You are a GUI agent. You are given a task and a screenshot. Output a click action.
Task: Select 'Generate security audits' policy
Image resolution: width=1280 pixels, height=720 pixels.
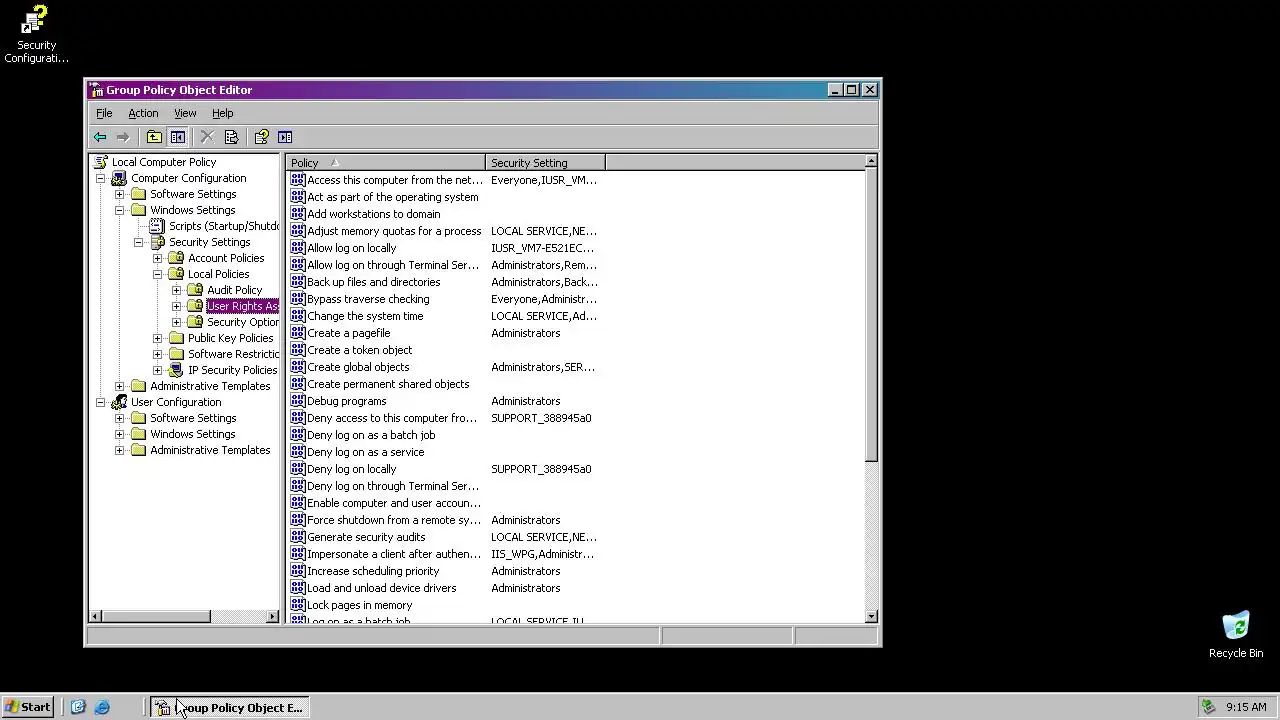[366, 537]
